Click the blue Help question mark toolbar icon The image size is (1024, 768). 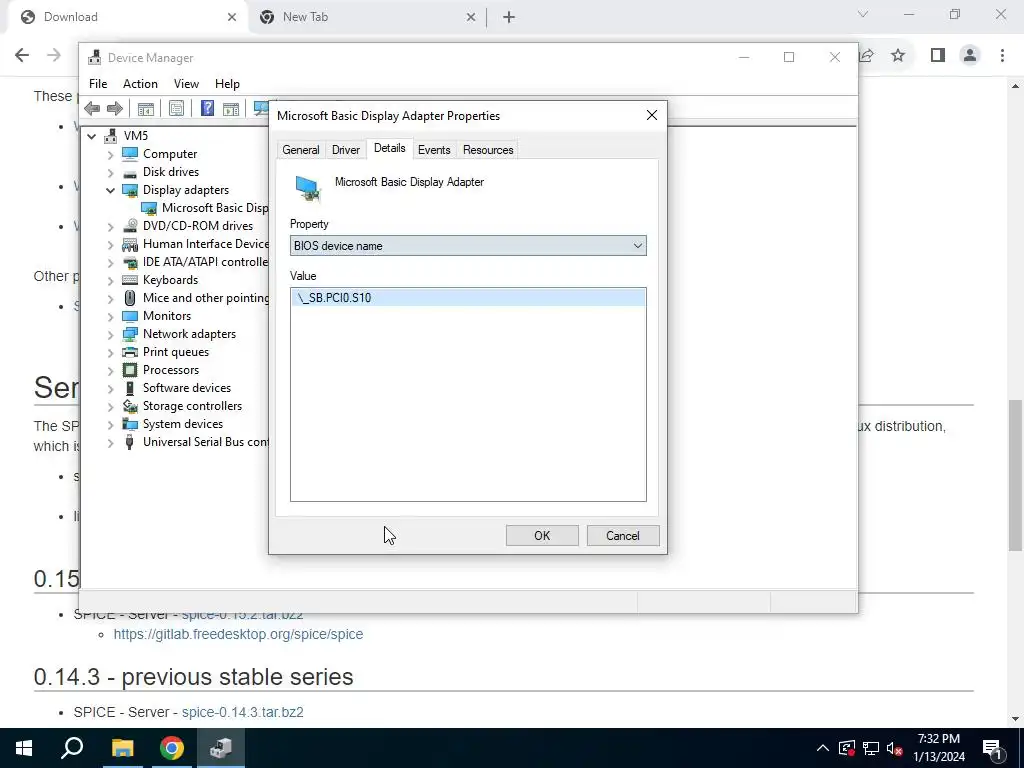[x=207, y=108]
